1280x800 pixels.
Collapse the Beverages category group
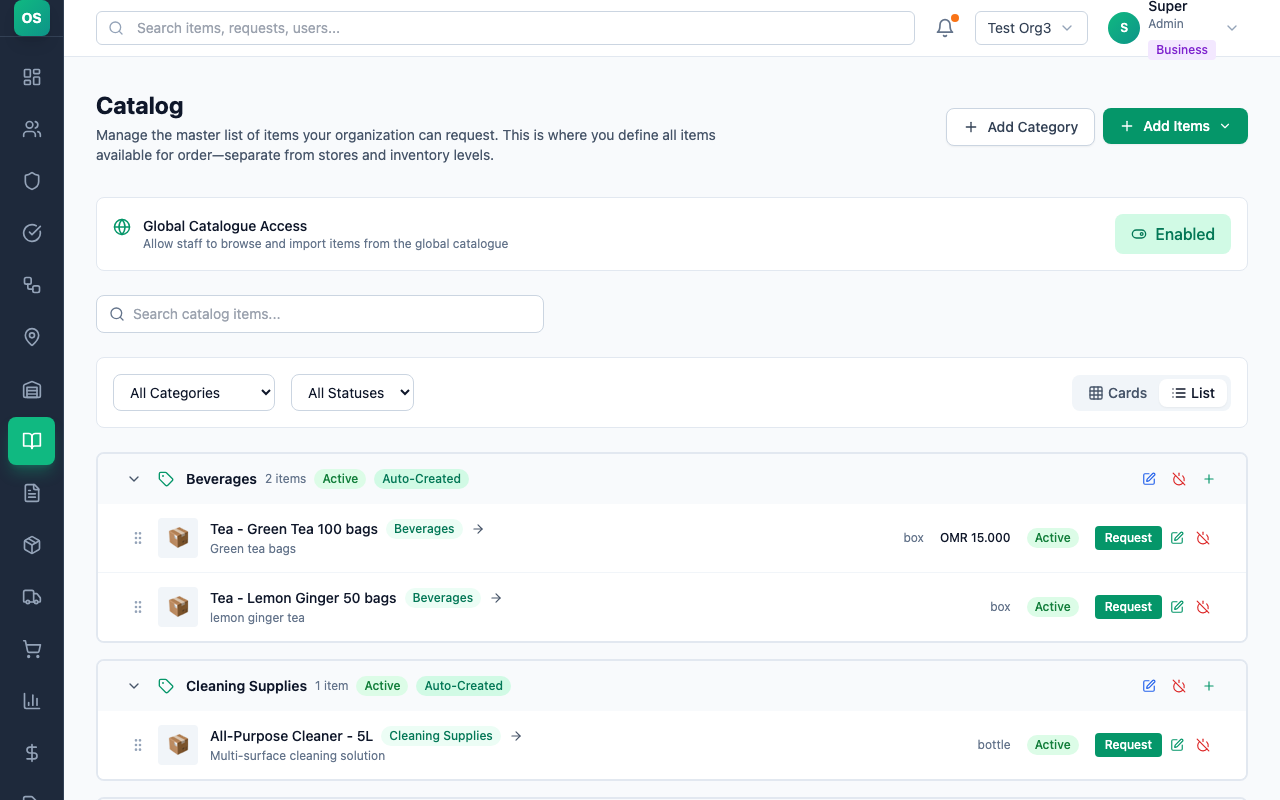pyautogui.click(x=134, y=479)
